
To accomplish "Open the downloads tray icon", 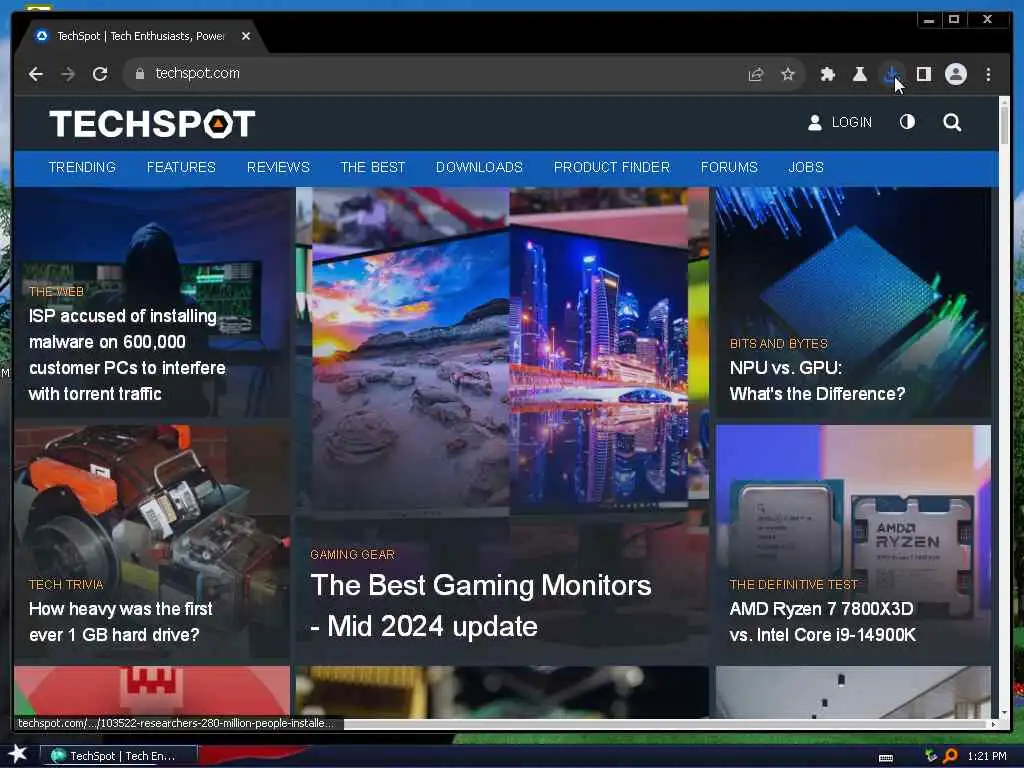I will (891, 74).
